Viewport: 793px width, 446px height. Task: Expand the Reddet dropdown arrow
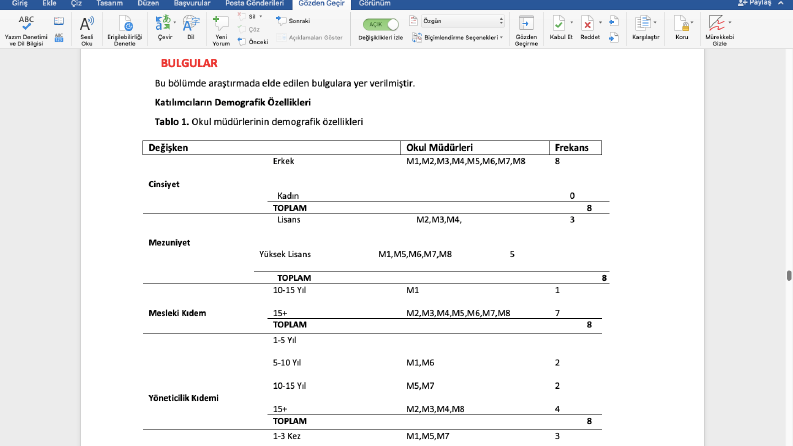click(600, 23)
